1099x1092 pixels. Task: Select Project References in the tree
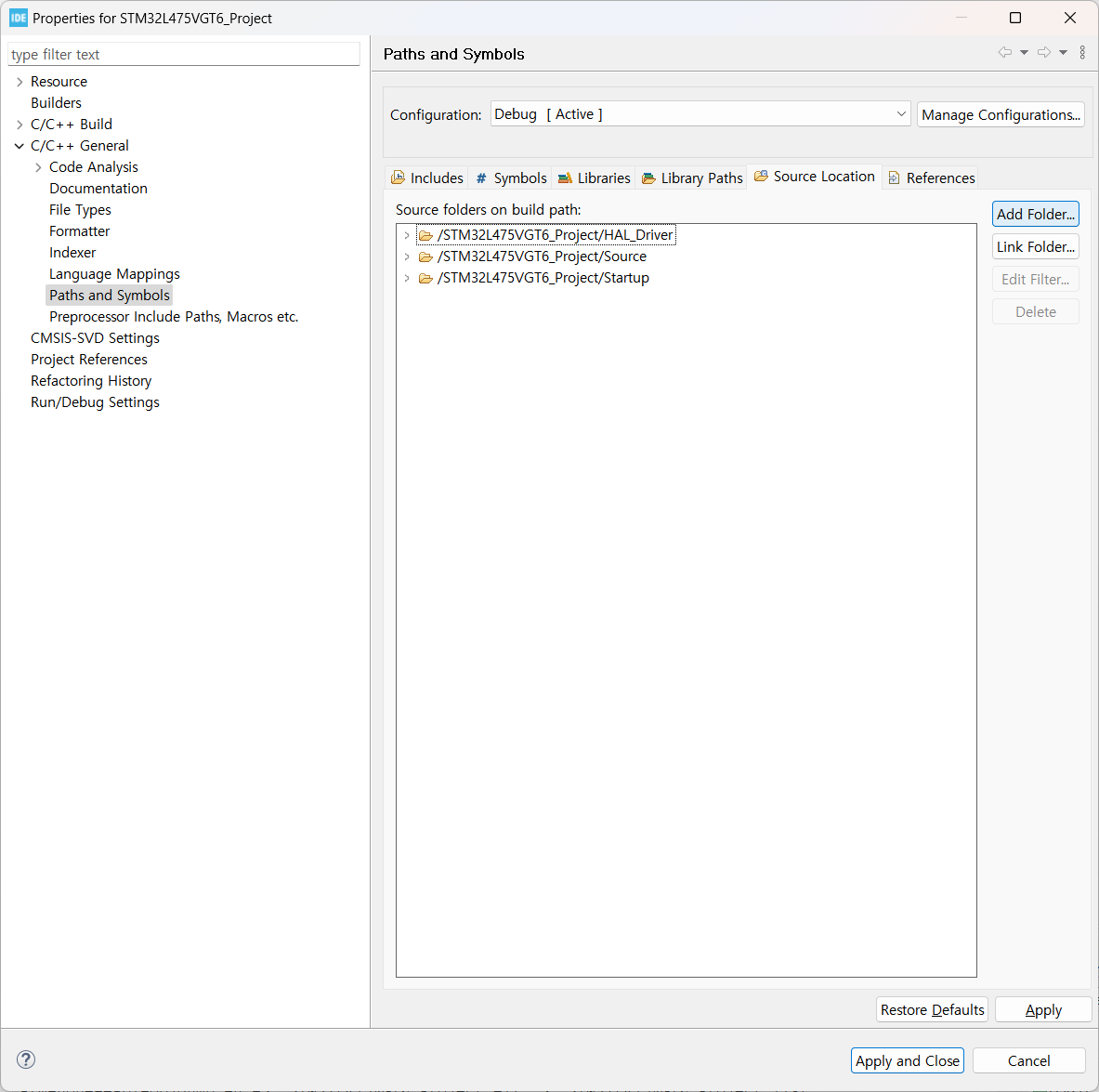[89, 360]
